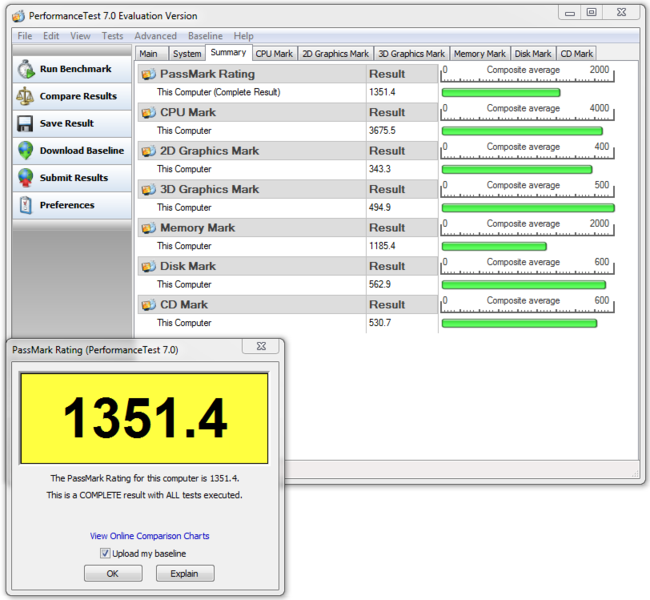The height and width of the screenshot is (600, 650).
Task: Click the 3D Graphics Mark green bar
Action: 528,208
